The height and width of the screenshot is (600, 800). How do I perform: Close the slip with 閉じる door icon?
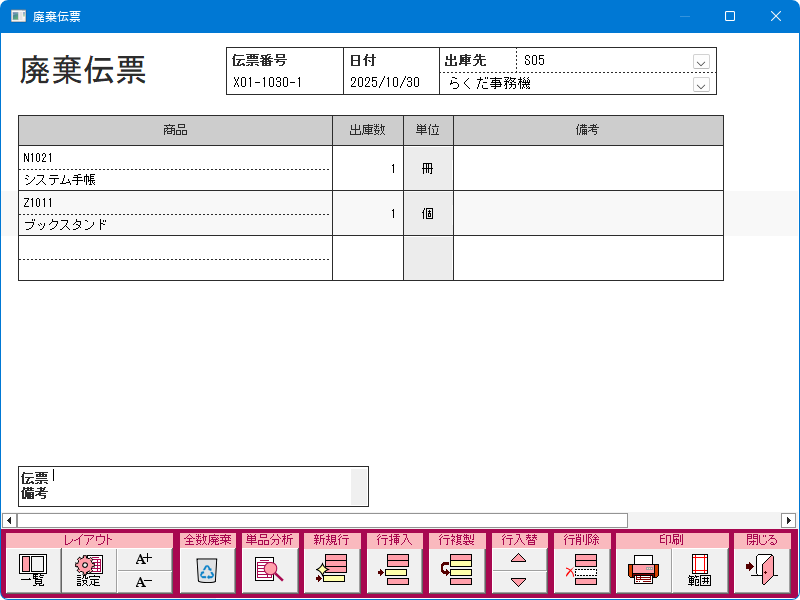pos(762,571)
